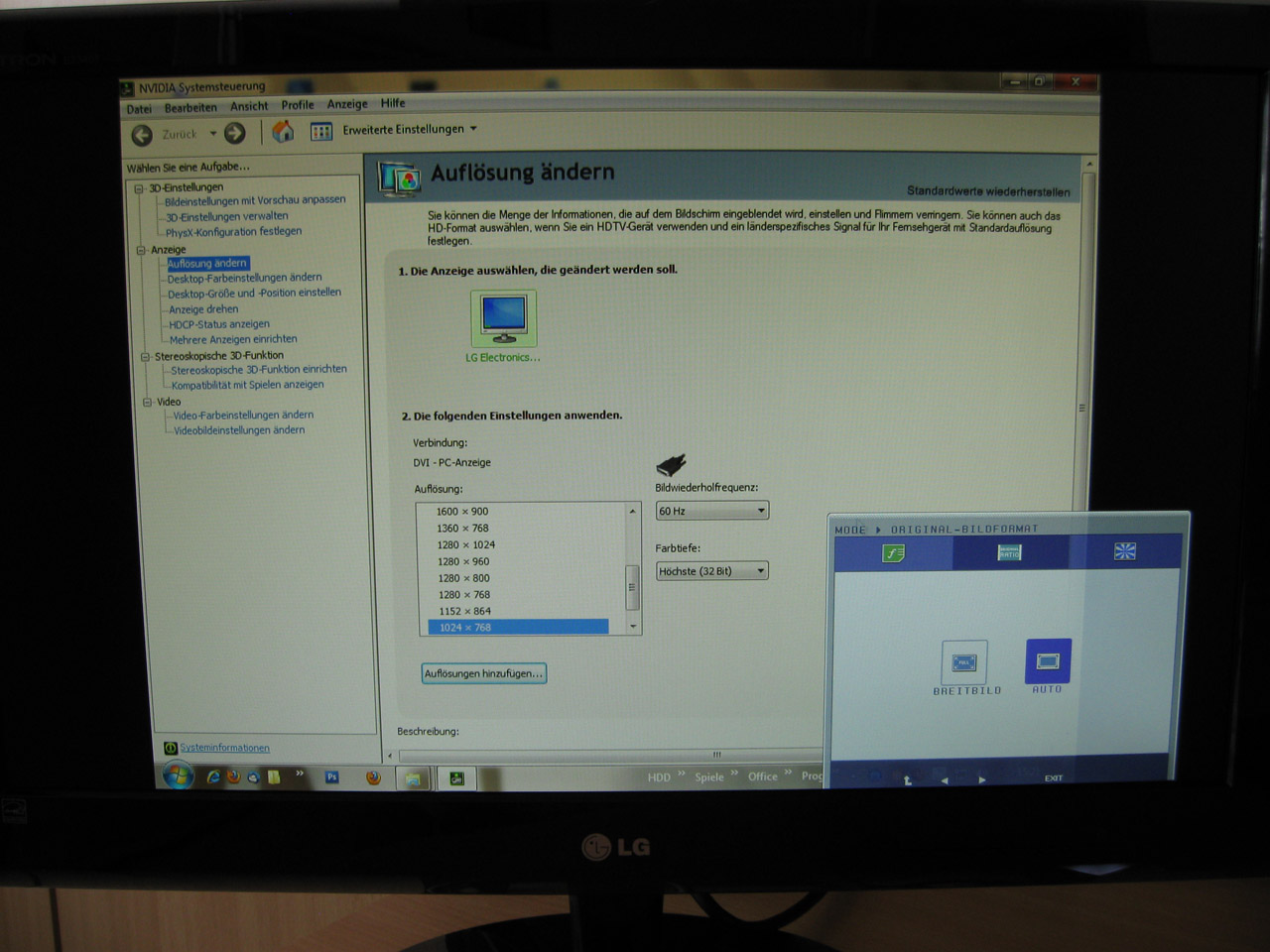Open the Ansicht menu
This screenshot has width=1270, height=952.
249,106
